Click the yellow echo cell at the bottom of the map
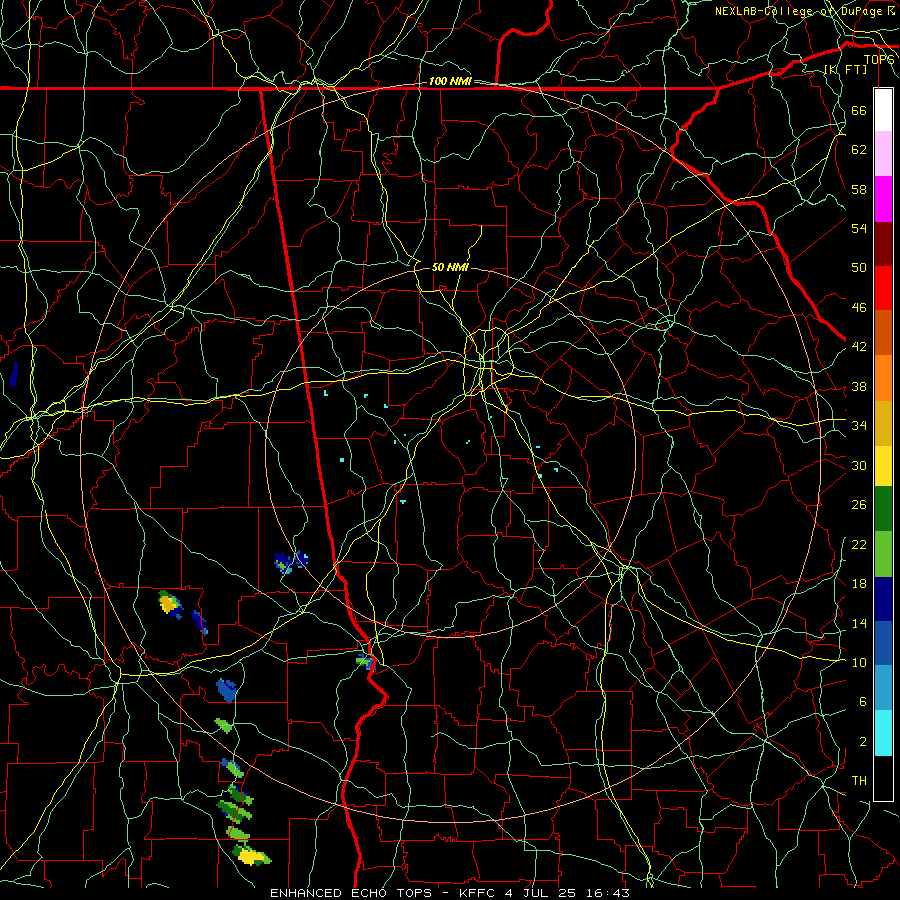Screen dimensions: 900x900 tap(253, 856)
